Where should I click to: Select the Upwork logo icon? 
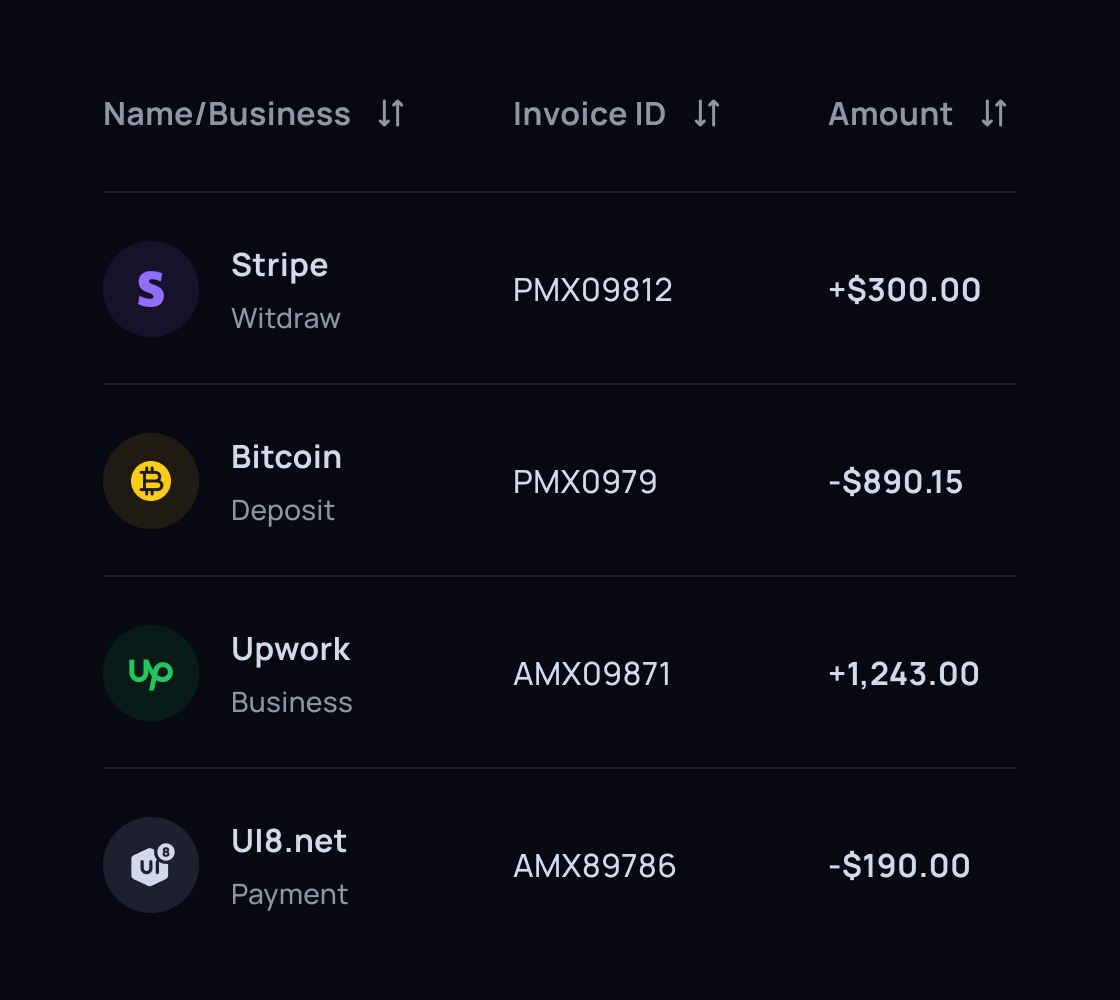[x=151, y=674]
